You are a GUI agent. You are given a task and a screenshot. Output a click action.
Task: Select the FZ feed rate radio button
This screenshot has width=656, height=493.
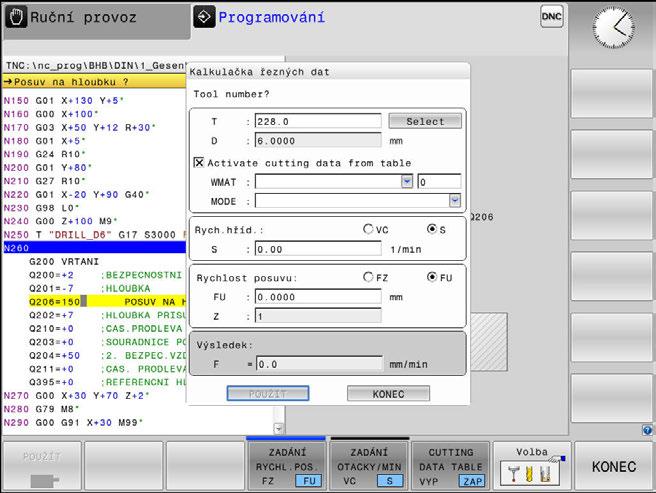click(368, 277)
